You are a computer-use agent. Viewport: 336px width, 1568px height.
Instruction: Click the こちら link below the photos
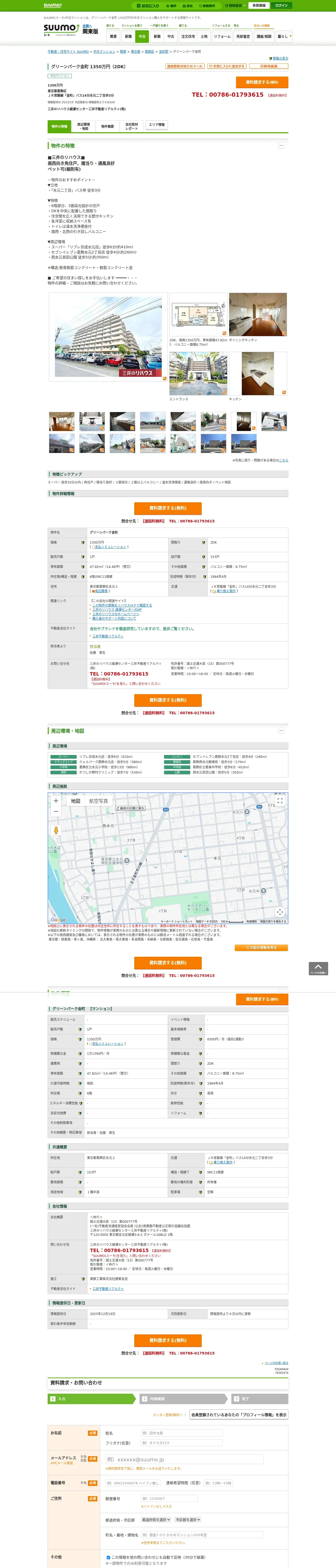coord(284,460)
